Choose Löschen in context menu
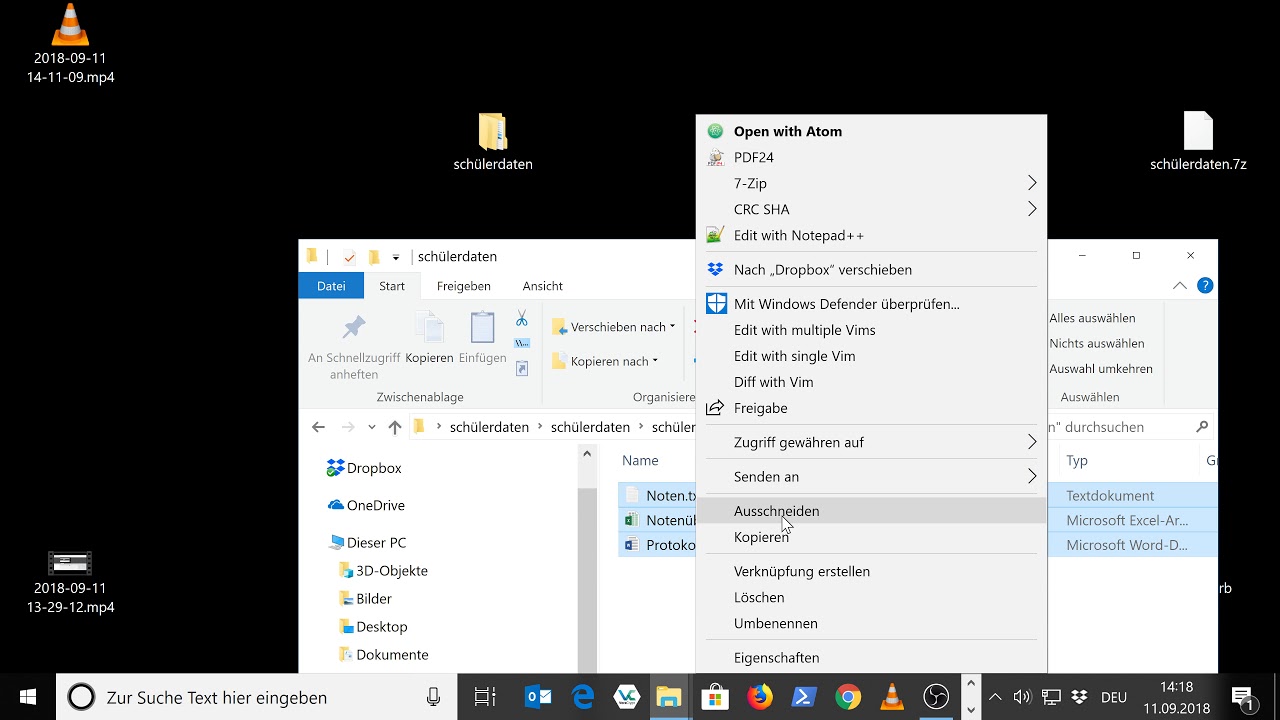This screenshot has width=1280, height=720. pos(871,597)
